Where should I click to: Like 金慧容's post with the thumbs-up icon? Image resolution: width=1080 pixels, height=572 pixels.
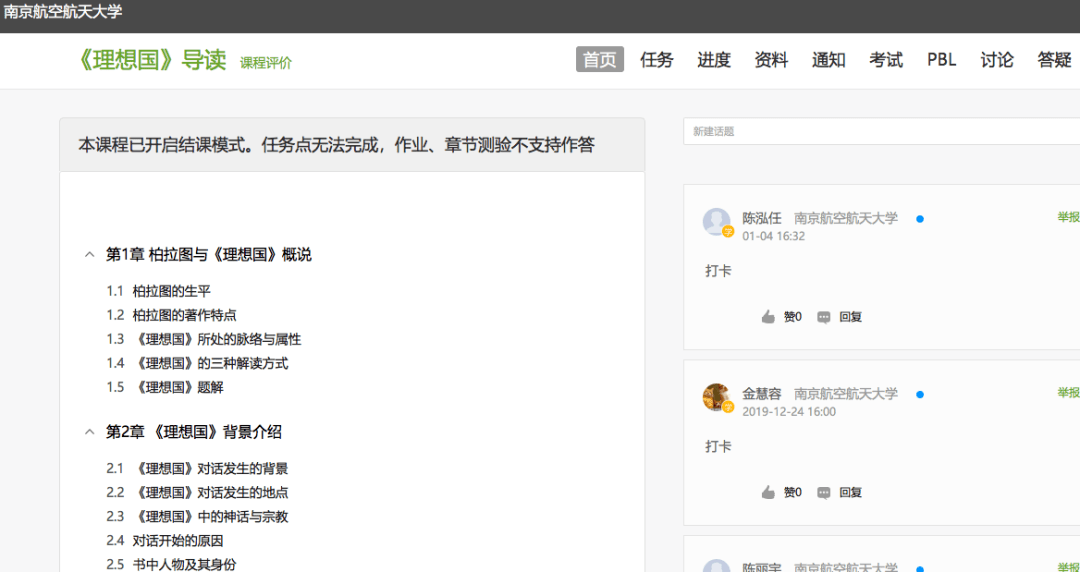(768, 492)
